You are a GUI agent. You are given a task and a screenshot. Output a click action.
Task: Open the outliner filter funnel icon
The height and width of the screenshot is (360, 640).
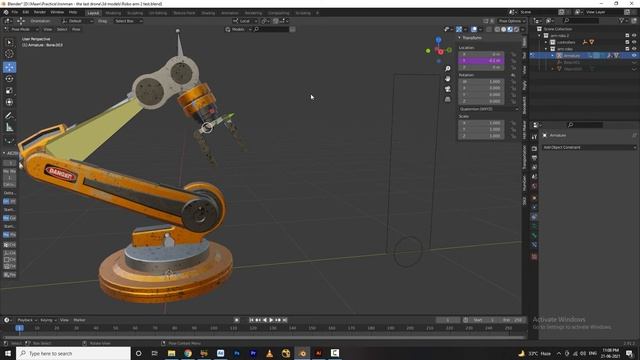[622, 20]
